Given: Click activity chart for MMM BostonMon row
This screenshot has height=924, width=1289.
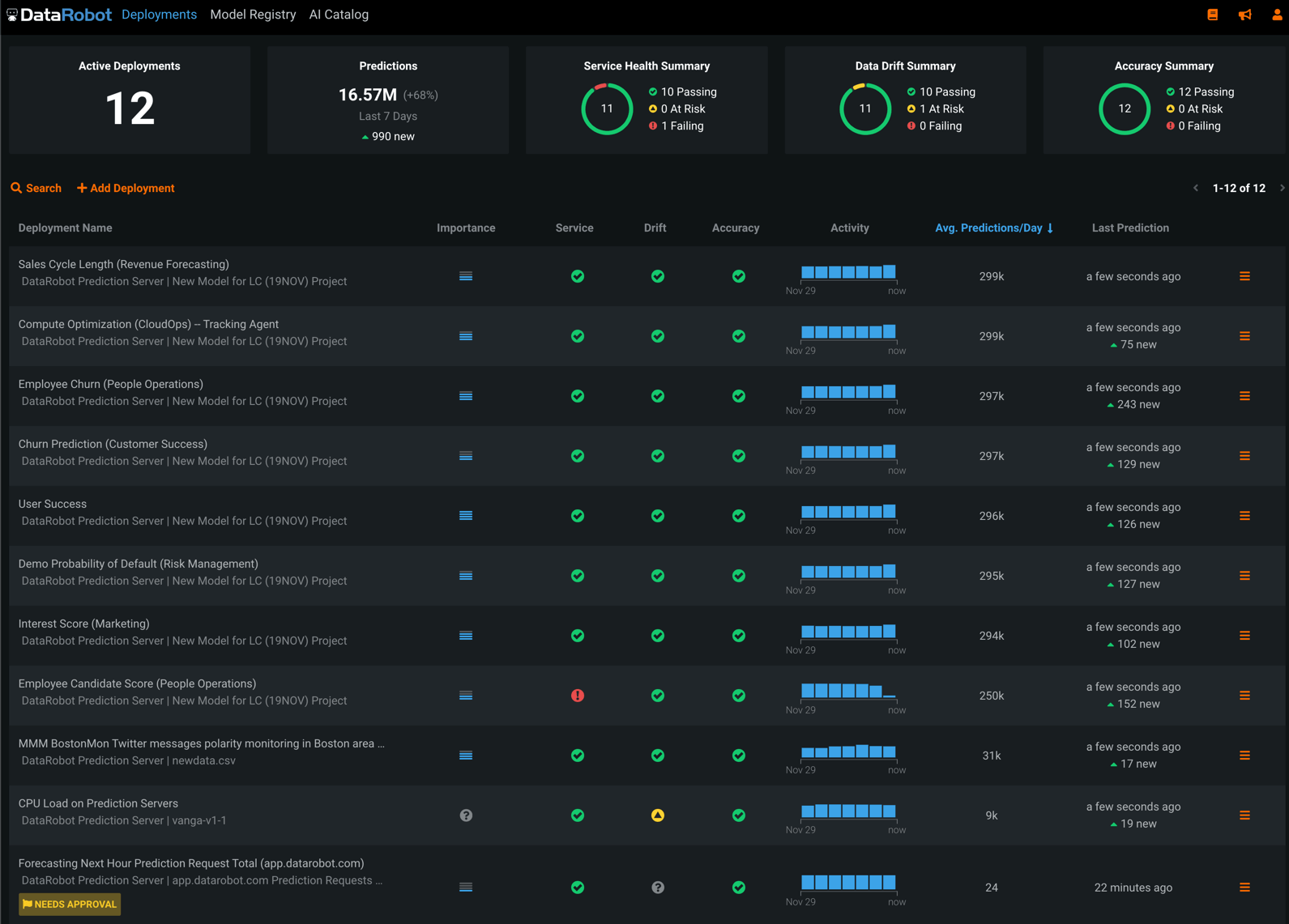Looking at the screenshot, I should click(848, 753).
